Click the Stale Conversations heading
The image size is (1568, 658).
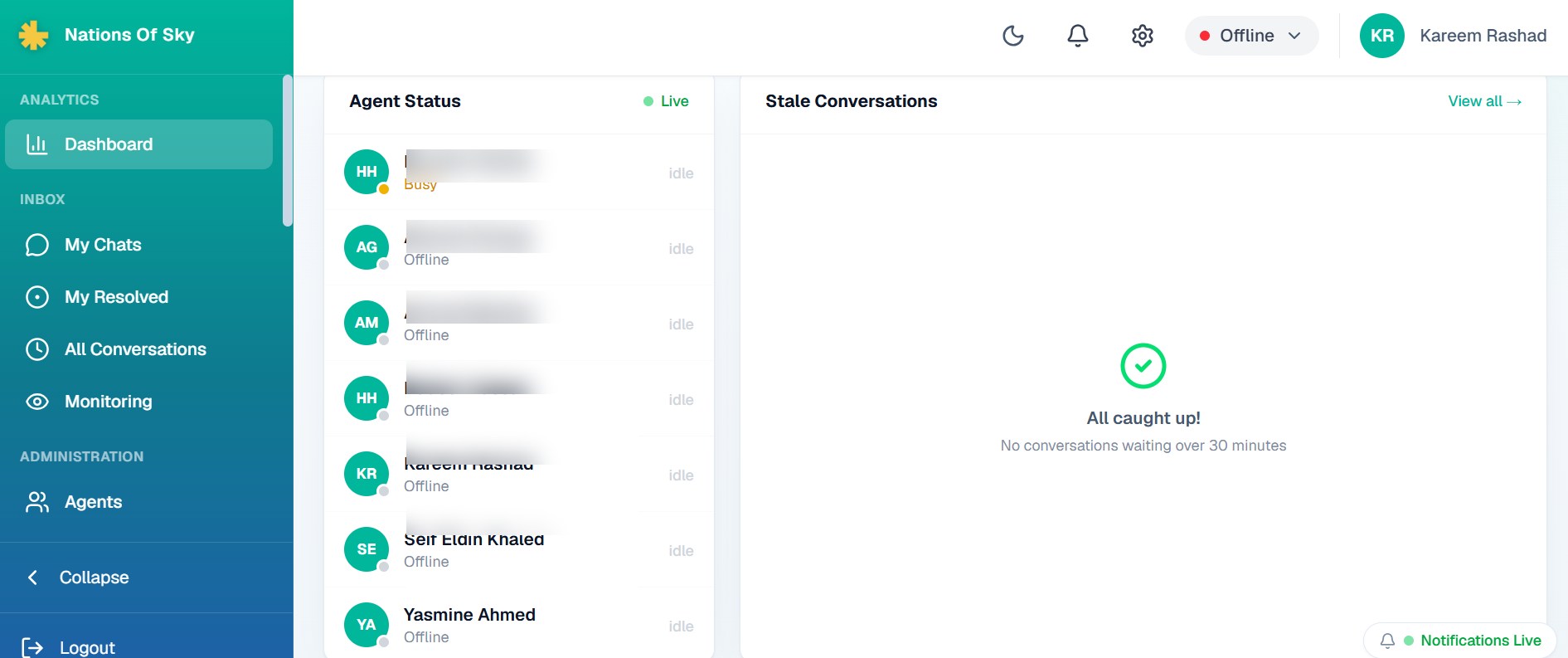[x=851, y=101]
